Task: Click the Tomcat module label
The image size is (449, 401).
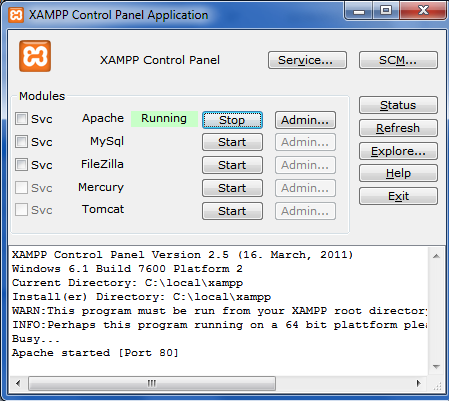Action: point(103,209)
